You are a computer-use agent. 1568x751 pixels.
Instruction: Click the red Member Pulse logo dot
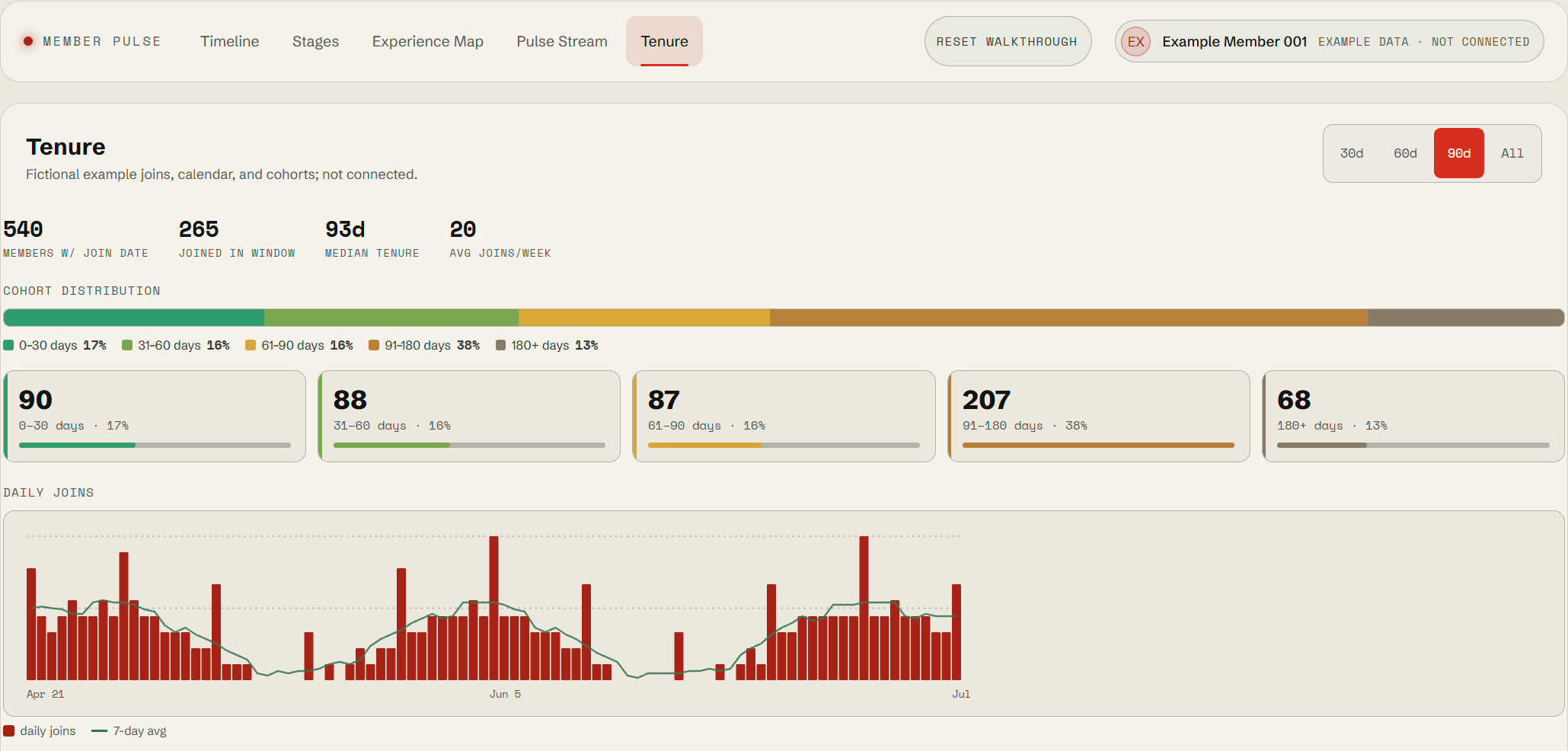[28, 41]
